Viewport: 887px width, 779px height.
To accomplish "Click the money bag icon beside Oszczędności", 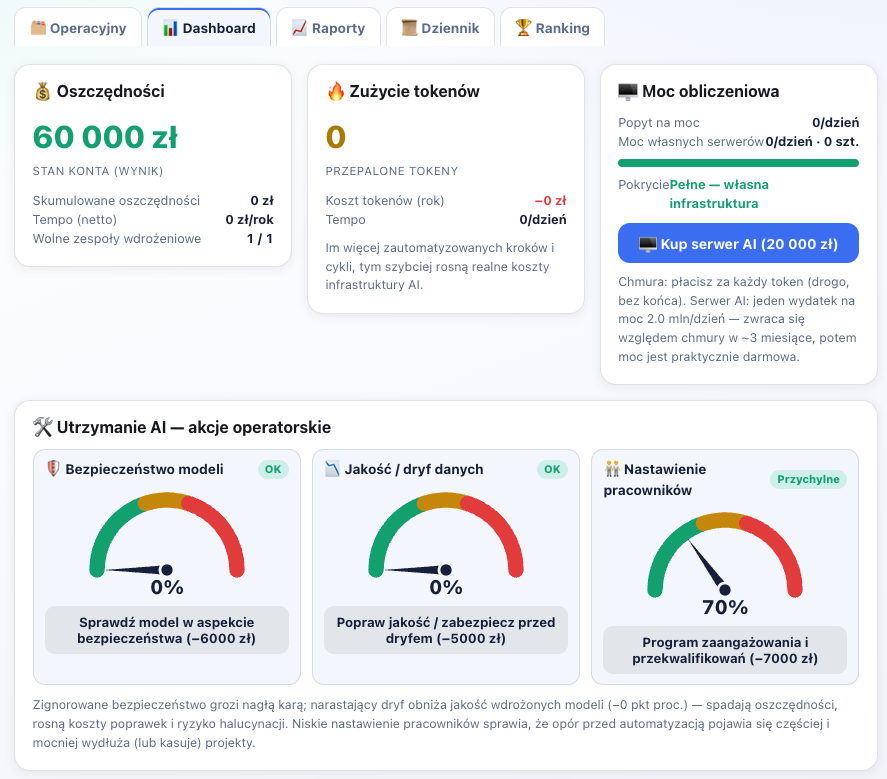I will [x=42, y=92].
